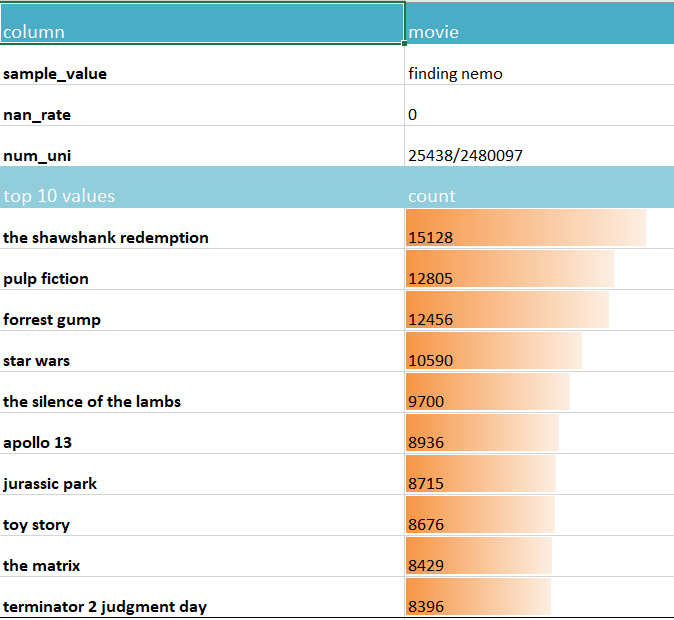Select the '25438/2480097' cell
This screenshot has width=674, height=620.
point(539,146)
